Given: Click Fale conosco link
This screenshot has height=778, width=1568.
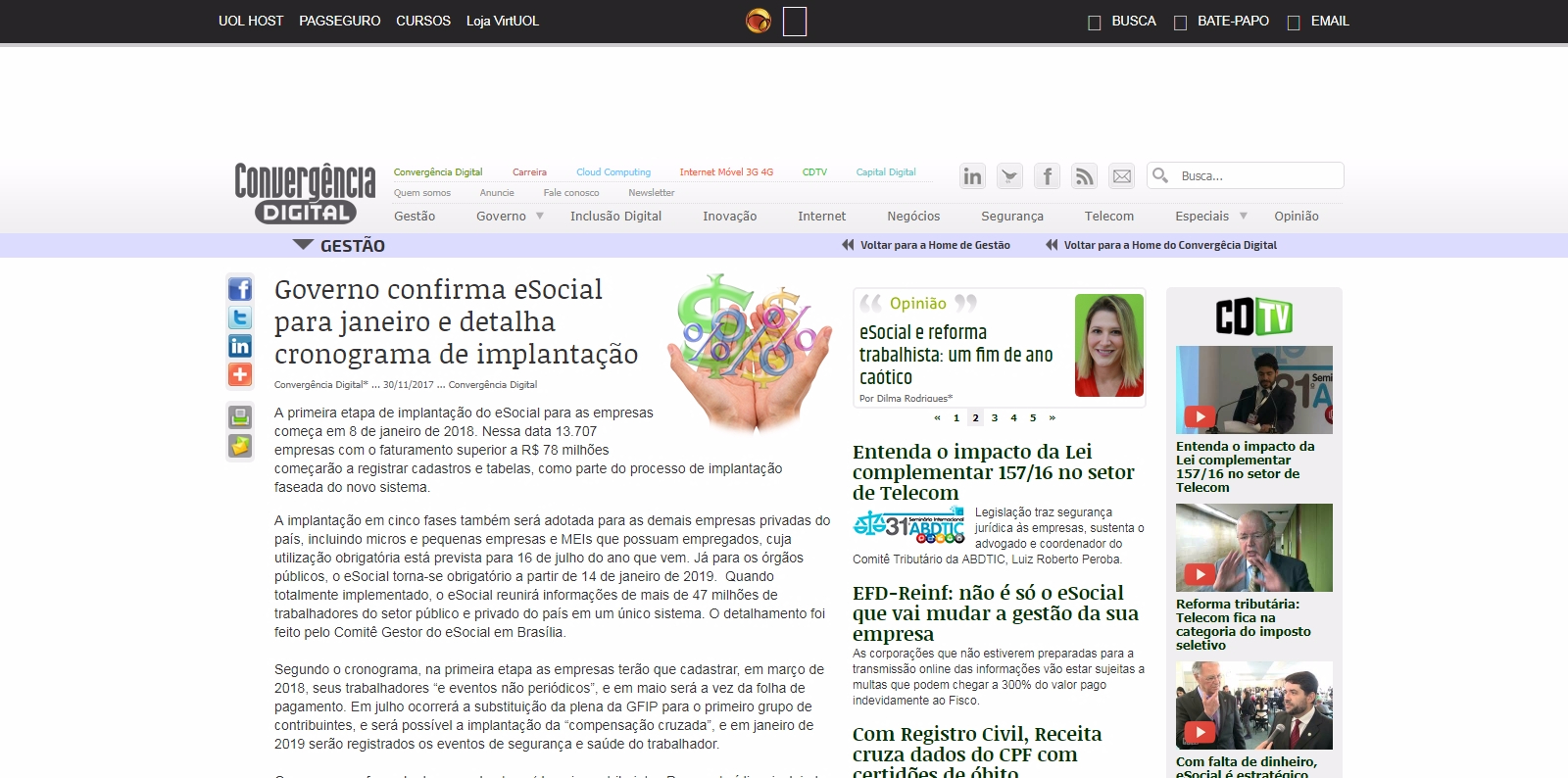Looking at the screenshot, I should [x=571, y=193].
